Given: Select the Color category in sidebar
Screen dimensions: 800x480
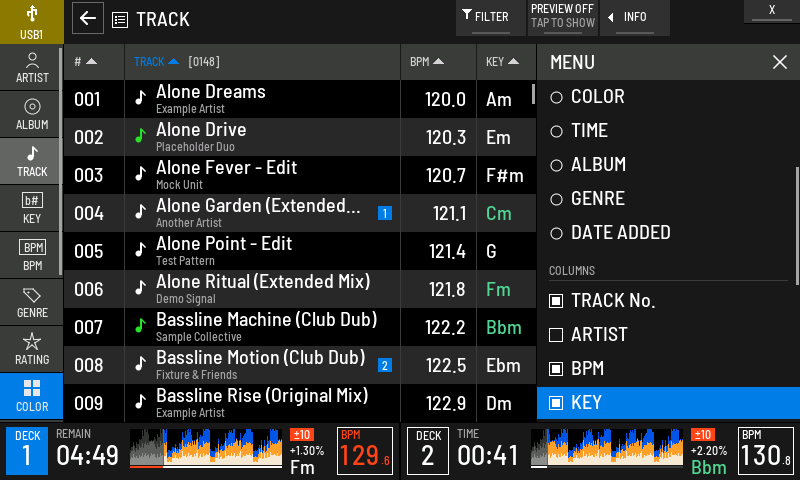Looking at the screenshot, I should pyautogui.click(x=32, y=396).
